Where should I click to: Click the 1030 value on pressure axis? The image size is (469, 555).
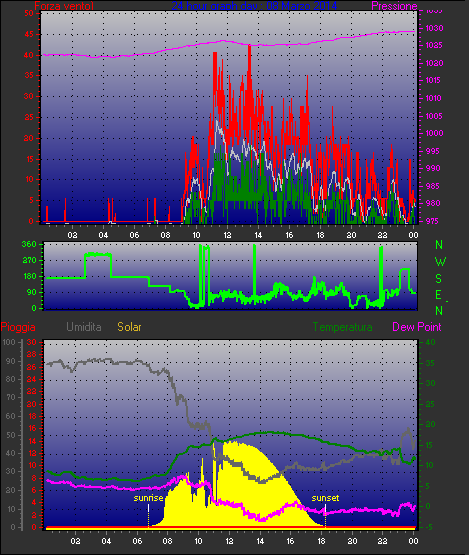click(x=434, y=28)
